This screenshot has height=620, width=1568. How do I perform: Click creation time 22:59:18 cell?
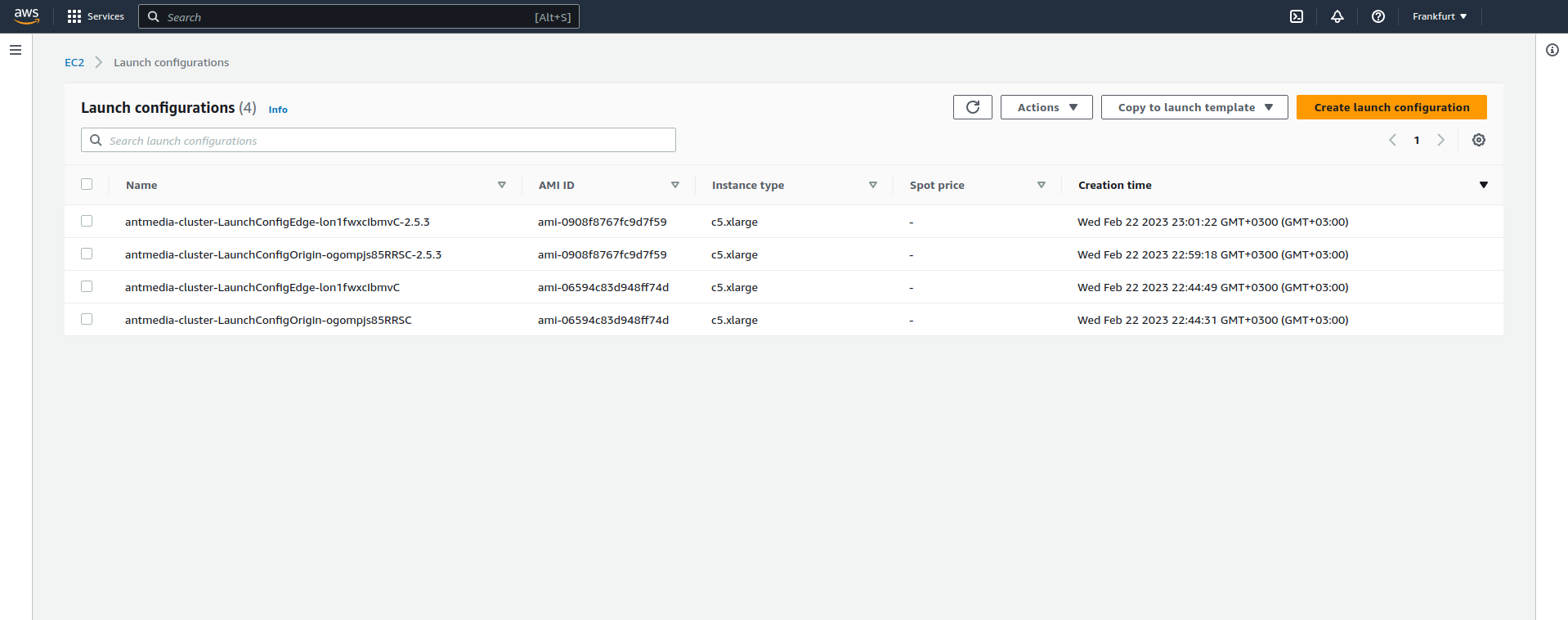1213,254
